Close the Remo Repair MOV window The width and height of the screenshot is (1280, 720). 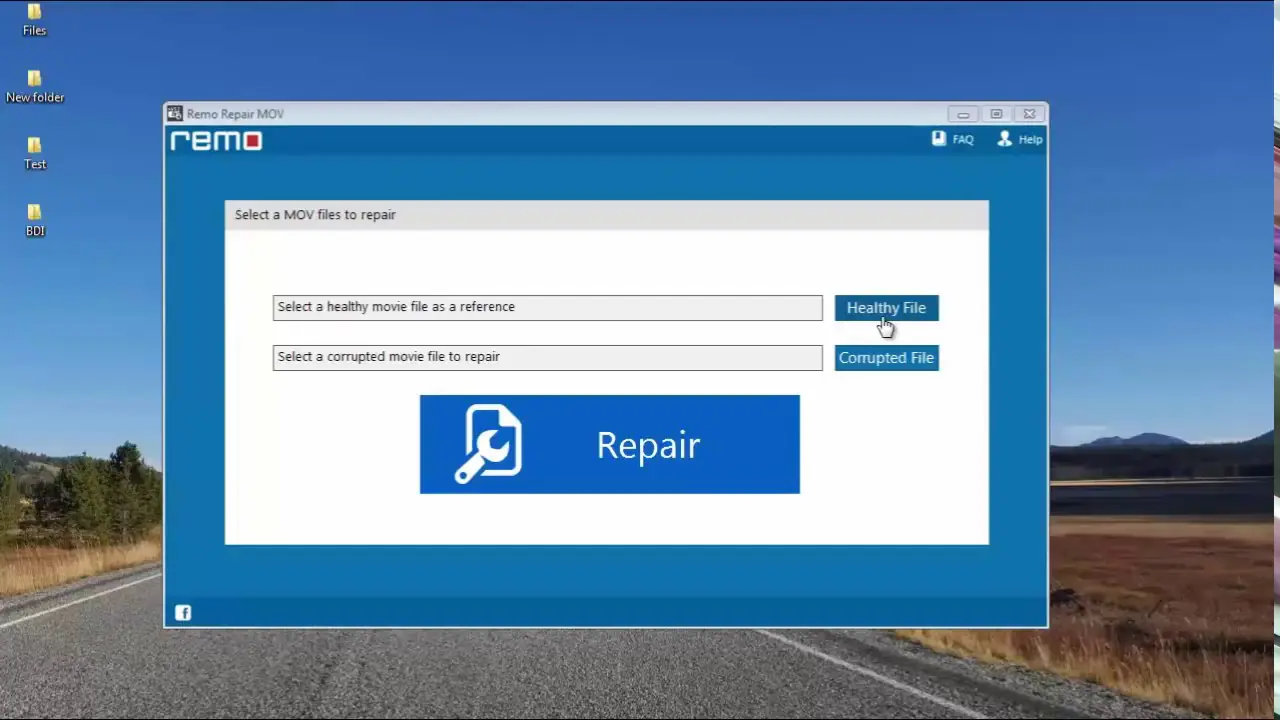1029,114
